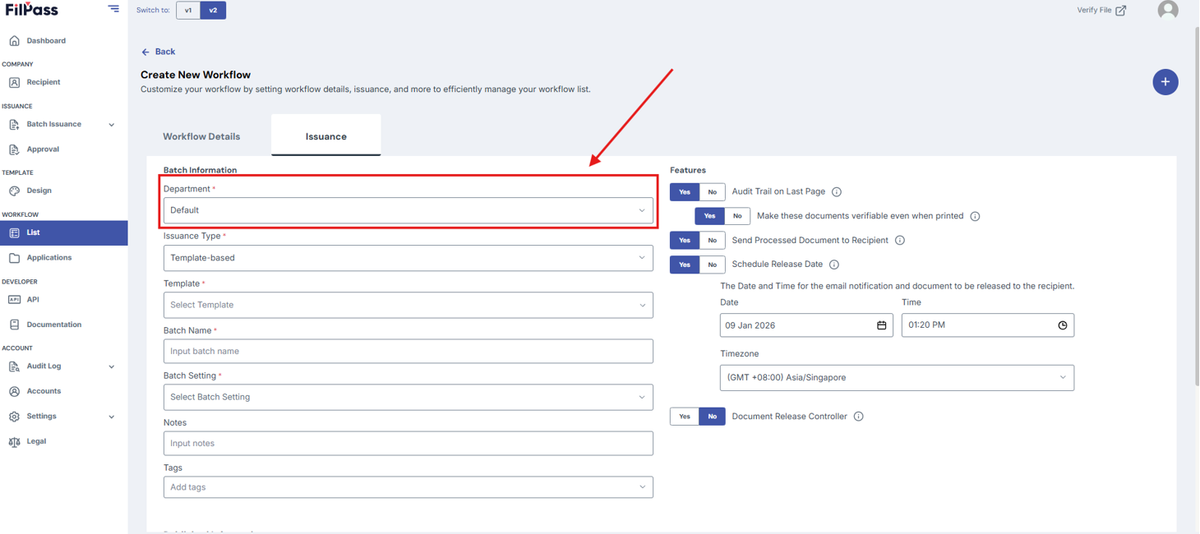Expand Settings submenu chevron
Viewport: 1200px width, 534px height.
(111, 417)
